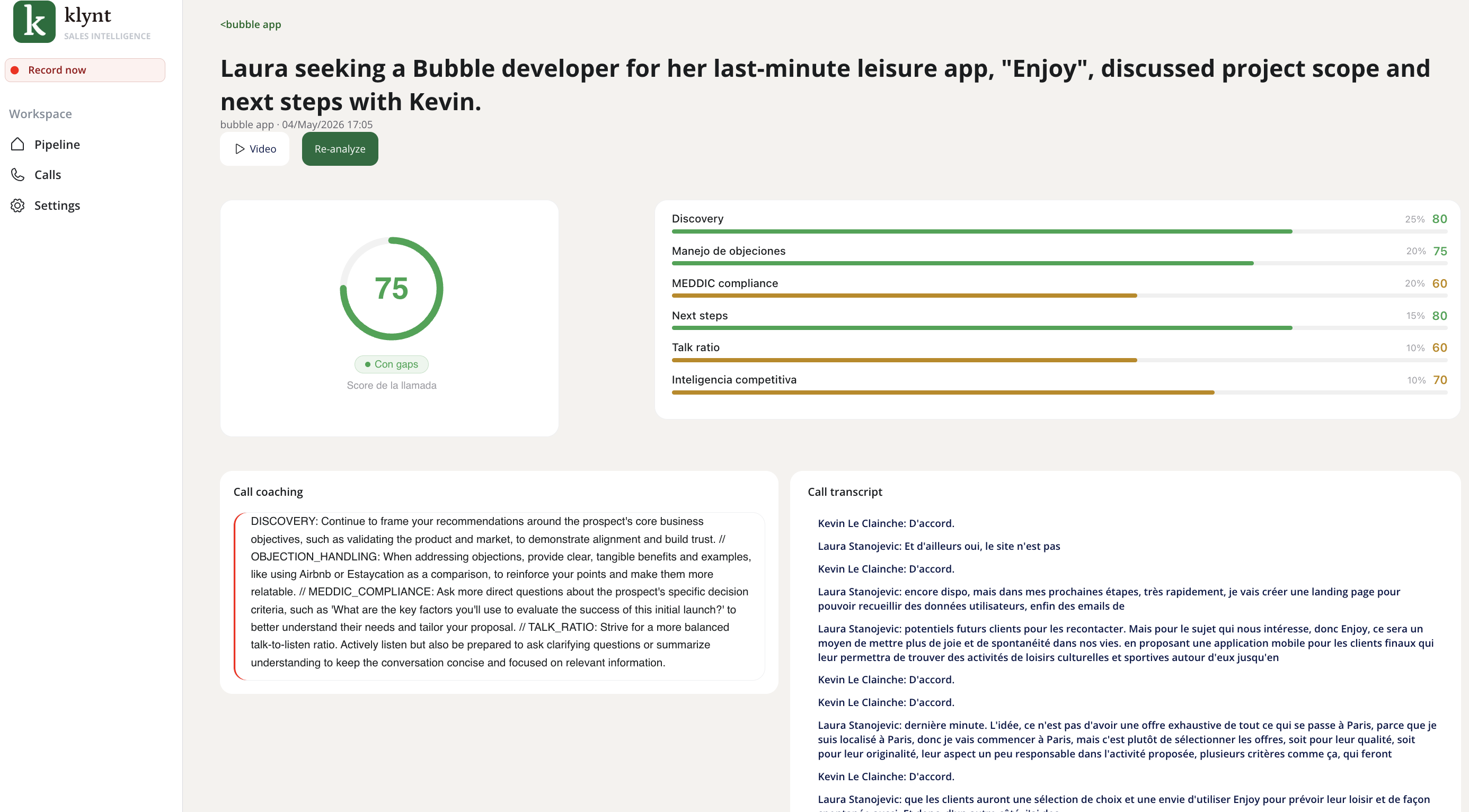Start recording with Record now

pyautogui.click(x=85, y=70)
